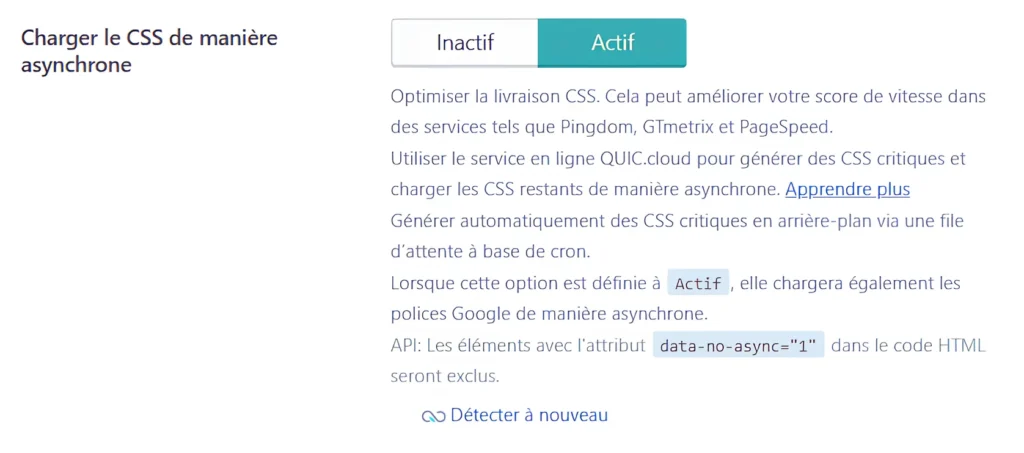This screenshot has width=1024, height=453.
Task: Click the API: label in the description
Action: pyautogui.click(x=406, y=346)
